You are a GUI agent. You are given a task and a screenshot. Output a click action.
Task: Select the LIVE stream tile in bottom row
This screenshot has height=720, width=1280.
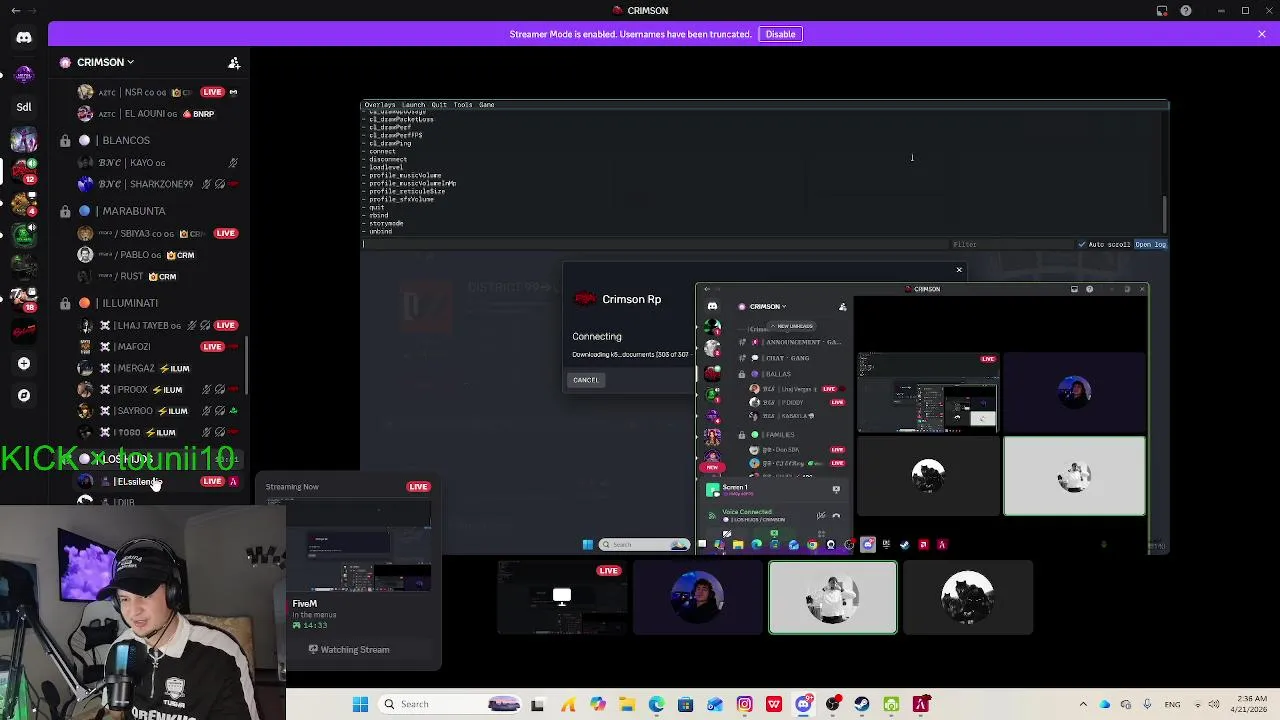coord(562,598)
